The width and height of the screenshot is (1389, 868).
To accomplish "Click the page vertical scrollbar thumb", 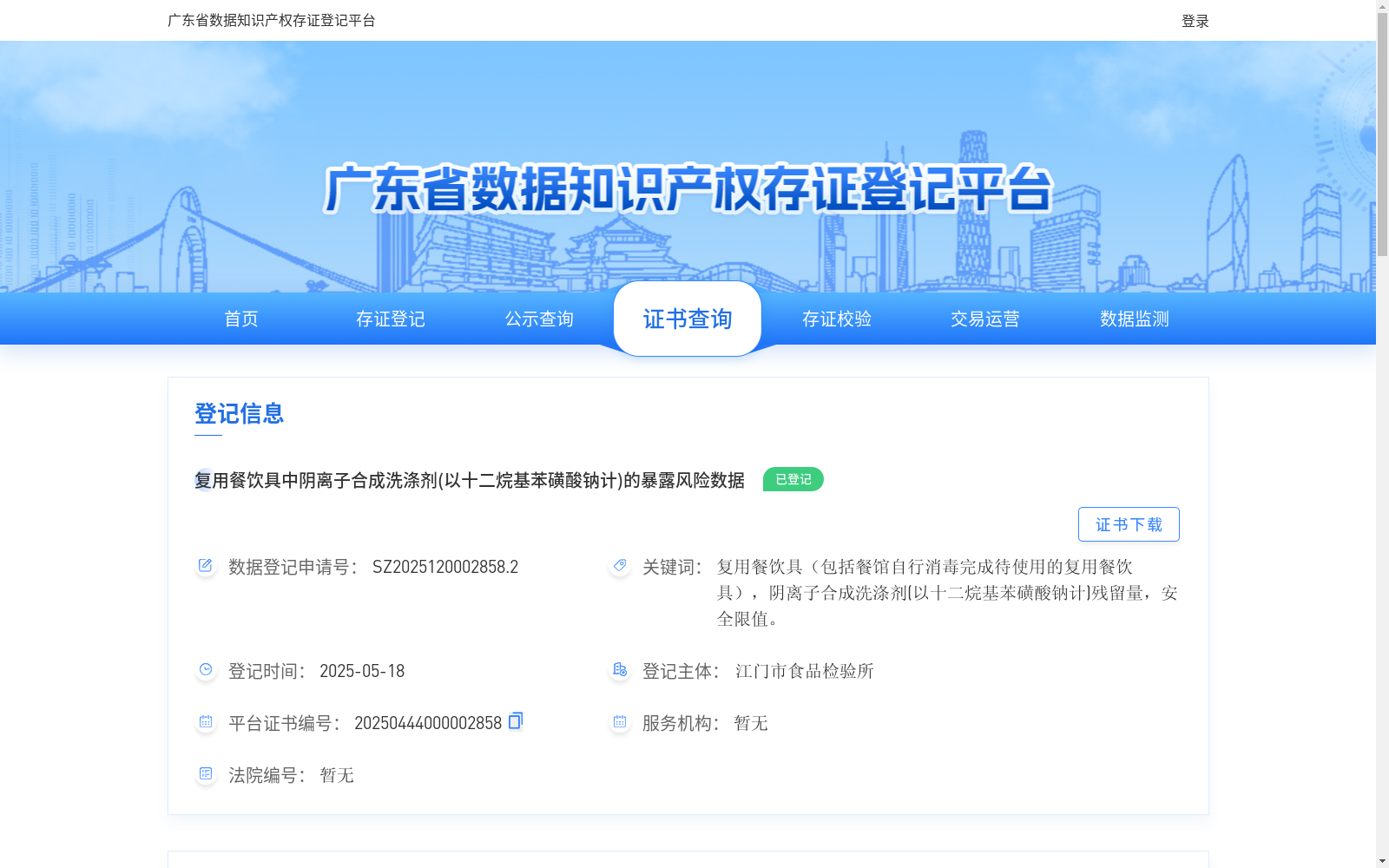I will (x=1382, y=135).
